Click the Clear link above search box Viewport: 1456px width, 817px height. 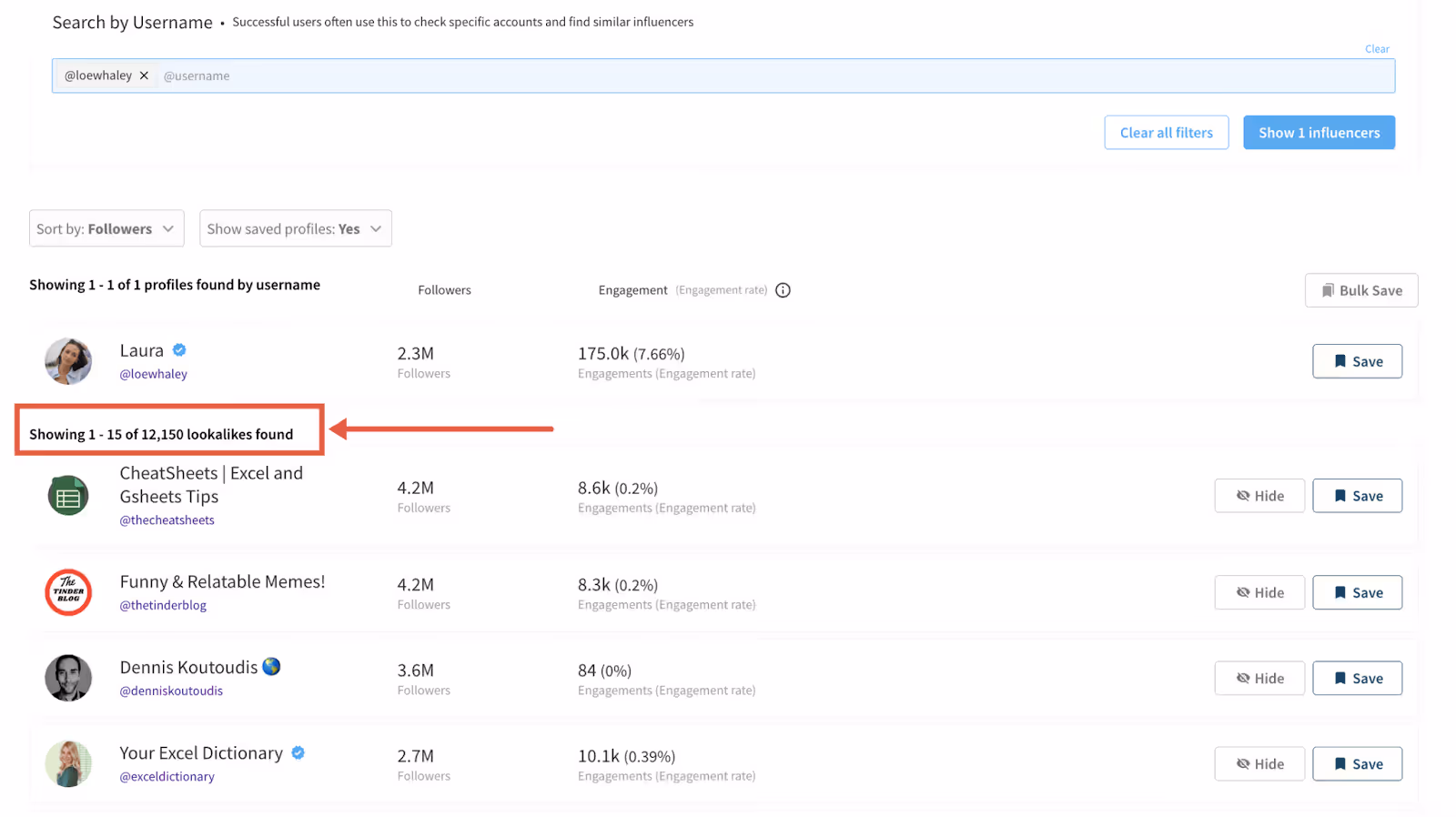click(1377, 49)
